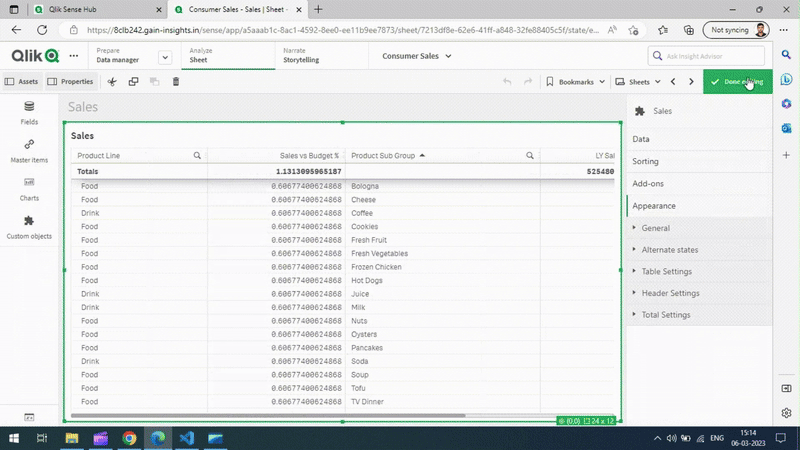Open Edge sidebar search icon
Image resolution: width=800 pixels, height=450 pixels.
pyautogui.click(x=786, y=55)
